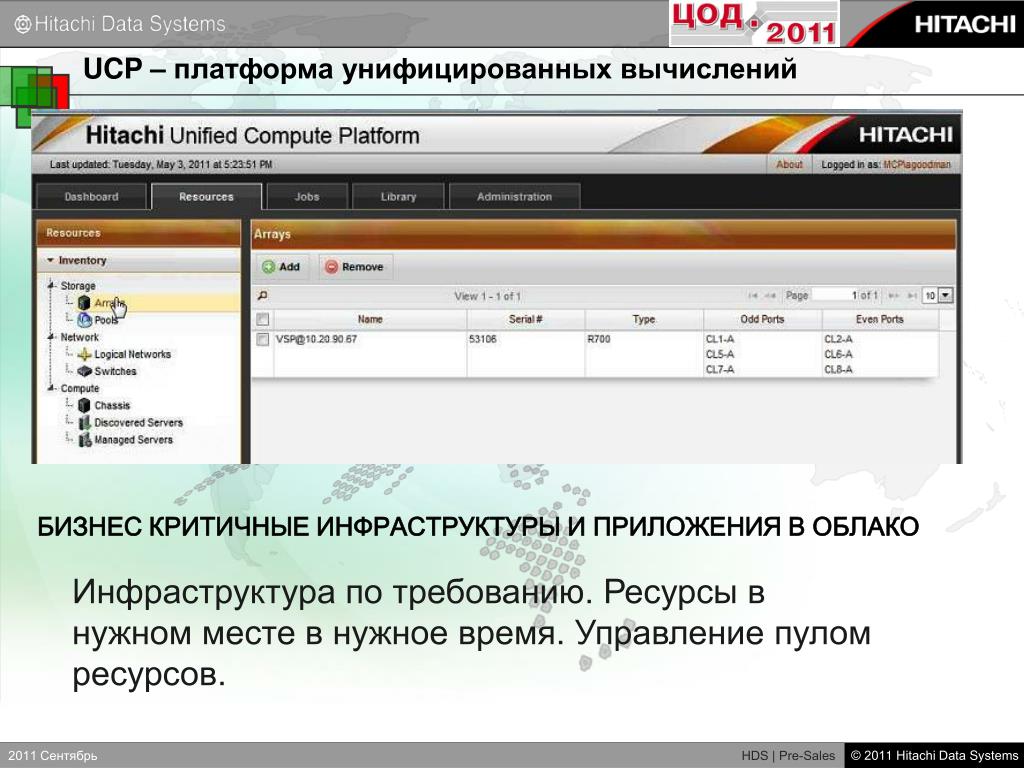
Task: Click the CL8-A even port
Action: tap(838, 370)
